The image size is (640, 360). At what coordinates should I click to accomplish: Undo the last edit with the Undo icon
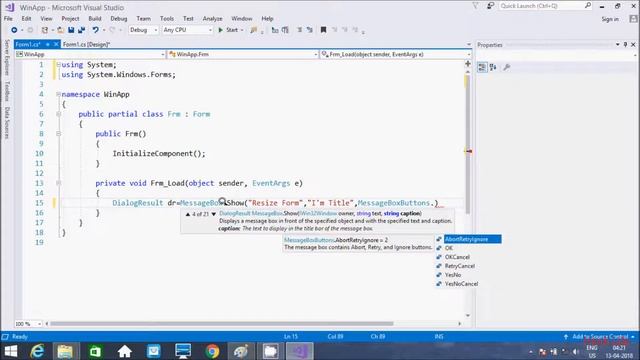coord(95,30)
